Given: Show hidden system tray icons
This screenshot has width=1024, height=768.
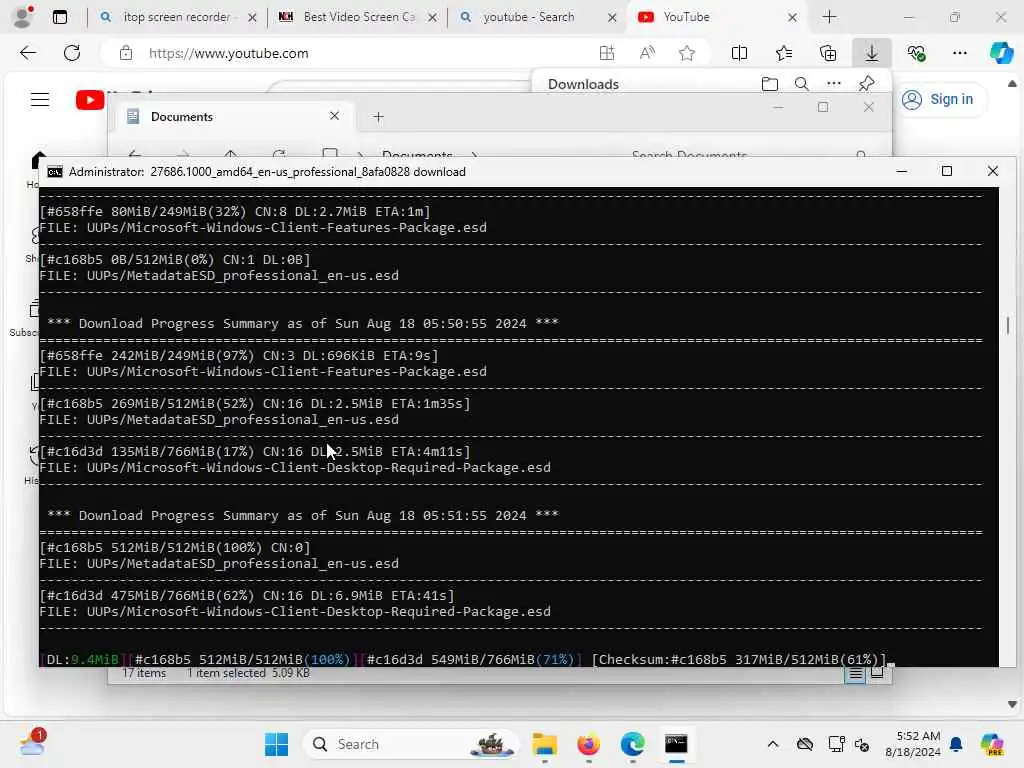Looking at the screenshot, I should click(x=773, y=744).
